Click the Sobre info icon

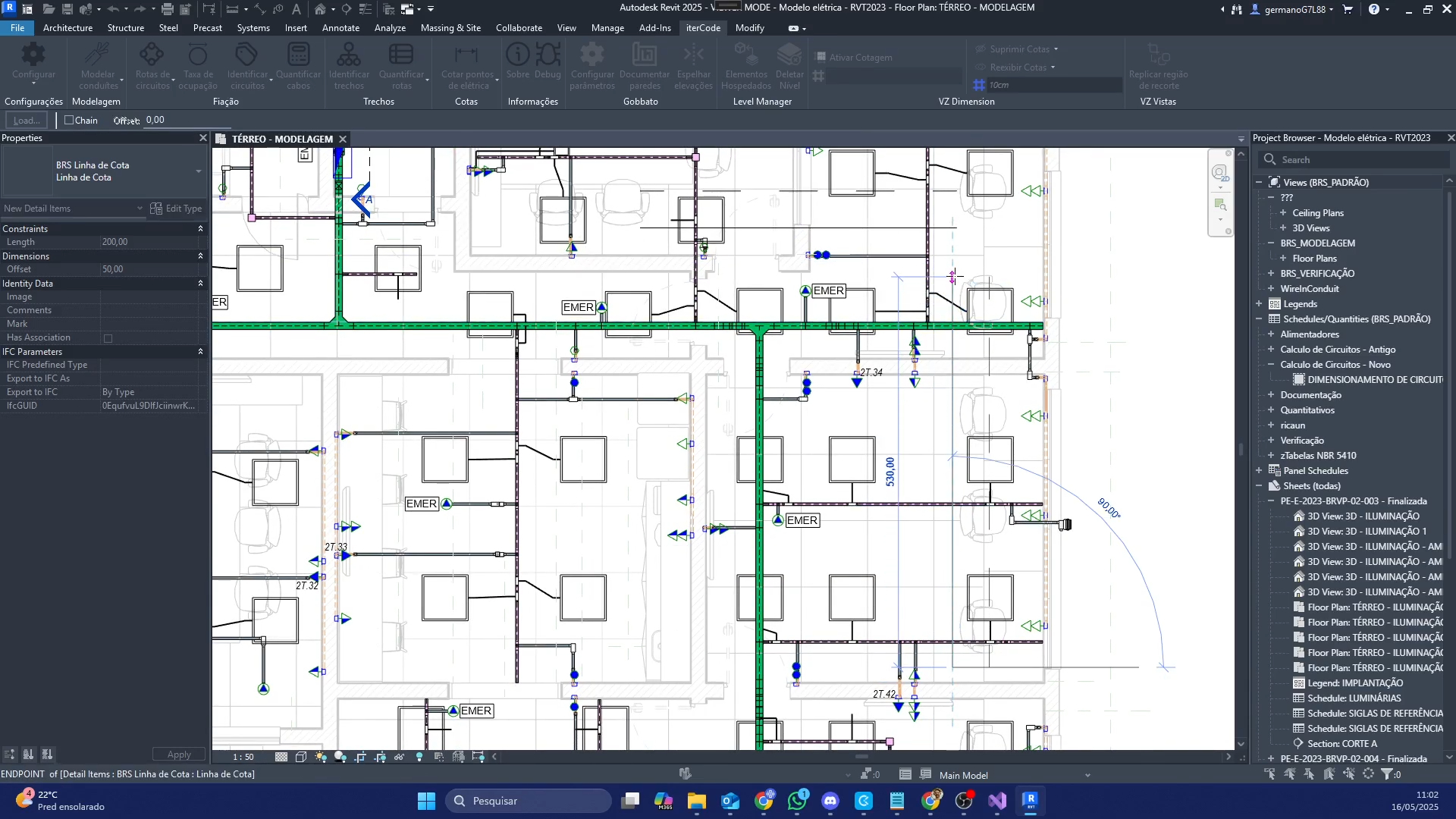(x=517, y=55)
